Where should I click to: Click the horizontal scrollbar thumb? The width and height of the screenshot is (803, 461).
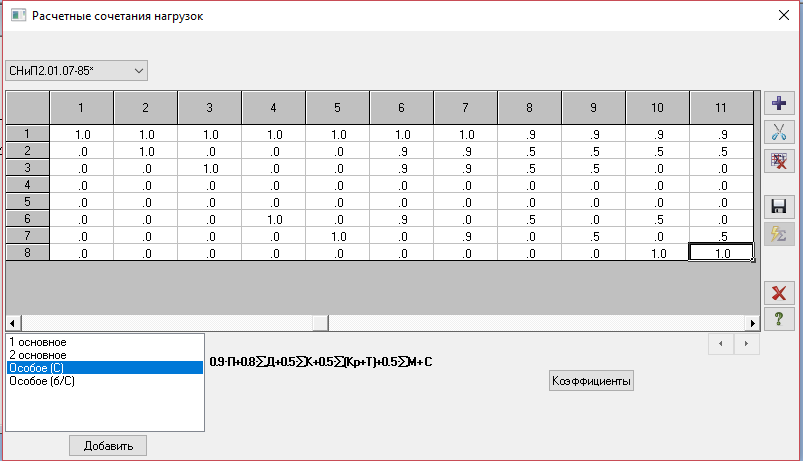(321, 323)
